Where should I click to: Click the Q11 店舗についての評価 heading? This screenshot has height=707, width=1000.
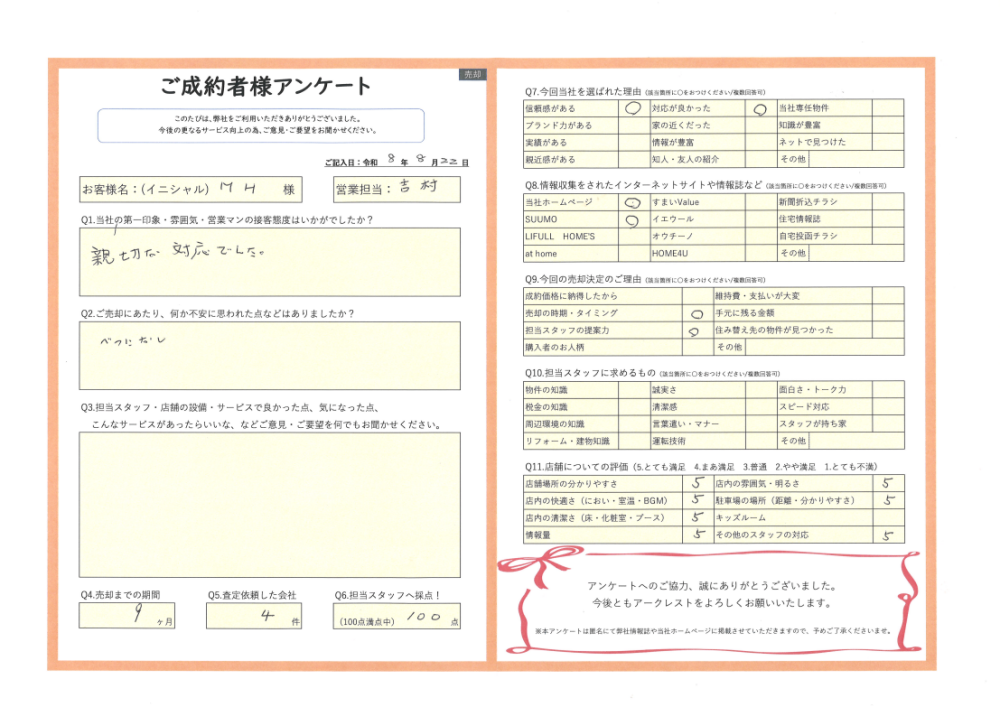(x=701, y=467)
